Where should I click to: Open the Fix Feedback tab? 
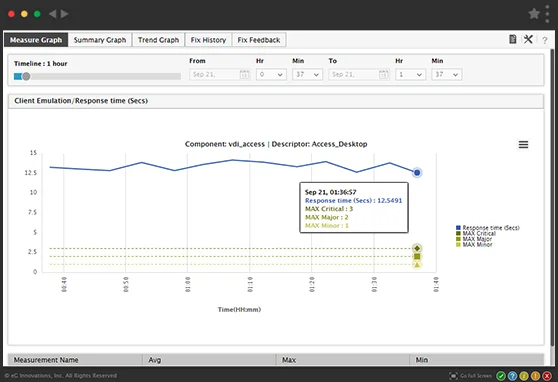[259, 40]
